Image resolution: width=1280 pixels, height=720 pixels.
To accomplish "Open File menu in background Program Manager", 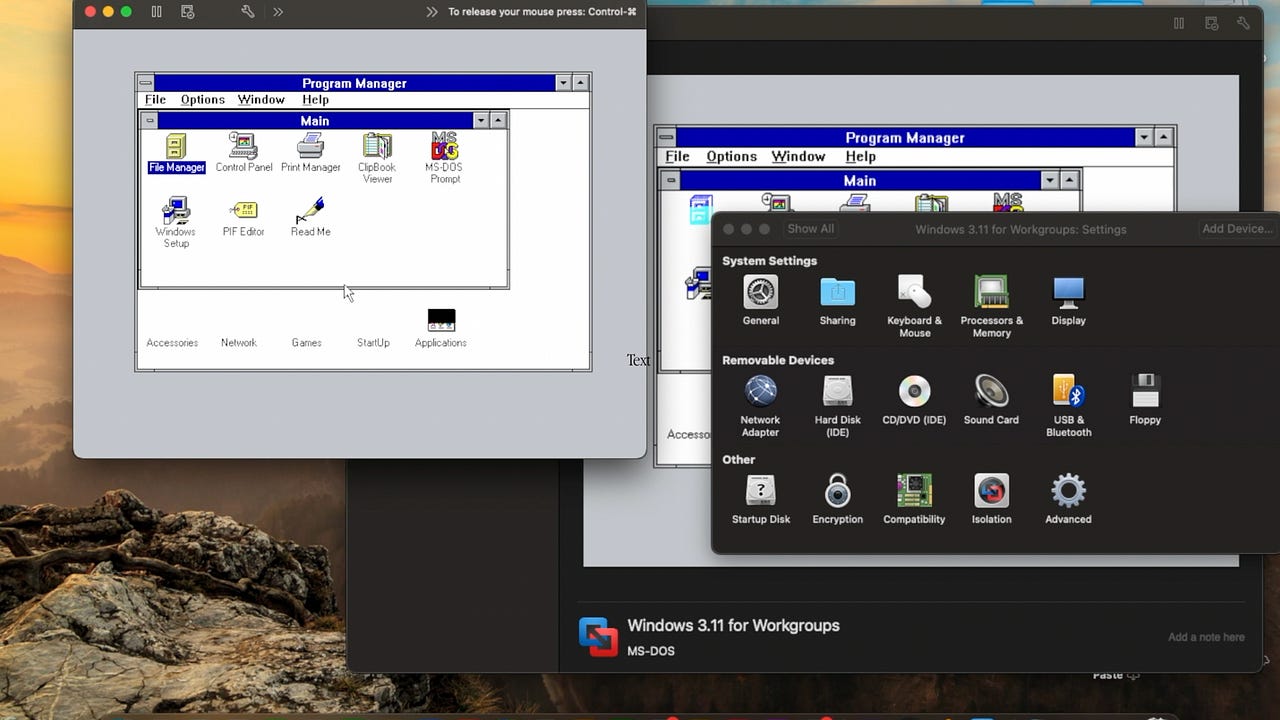I will click(x=677, y=157).
